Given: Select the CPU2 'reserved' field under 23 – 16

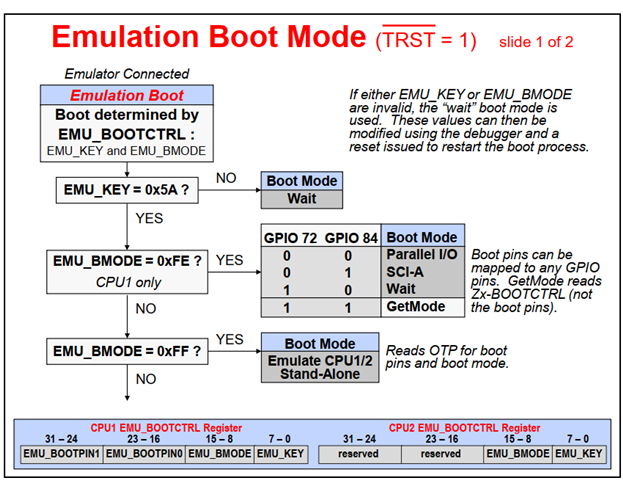Looking at the screenshot, I should pyautogui.click(x=443, y=454).
